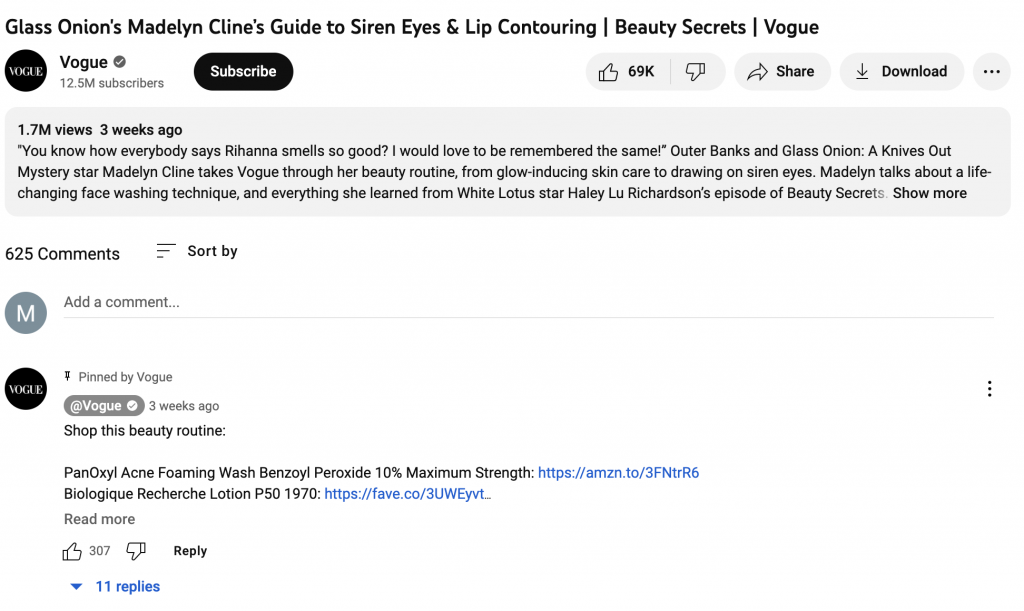This screenshot has width=1024, height=611.
Task: Open the Sort by comments dropdown
Action: click(197, 251)
